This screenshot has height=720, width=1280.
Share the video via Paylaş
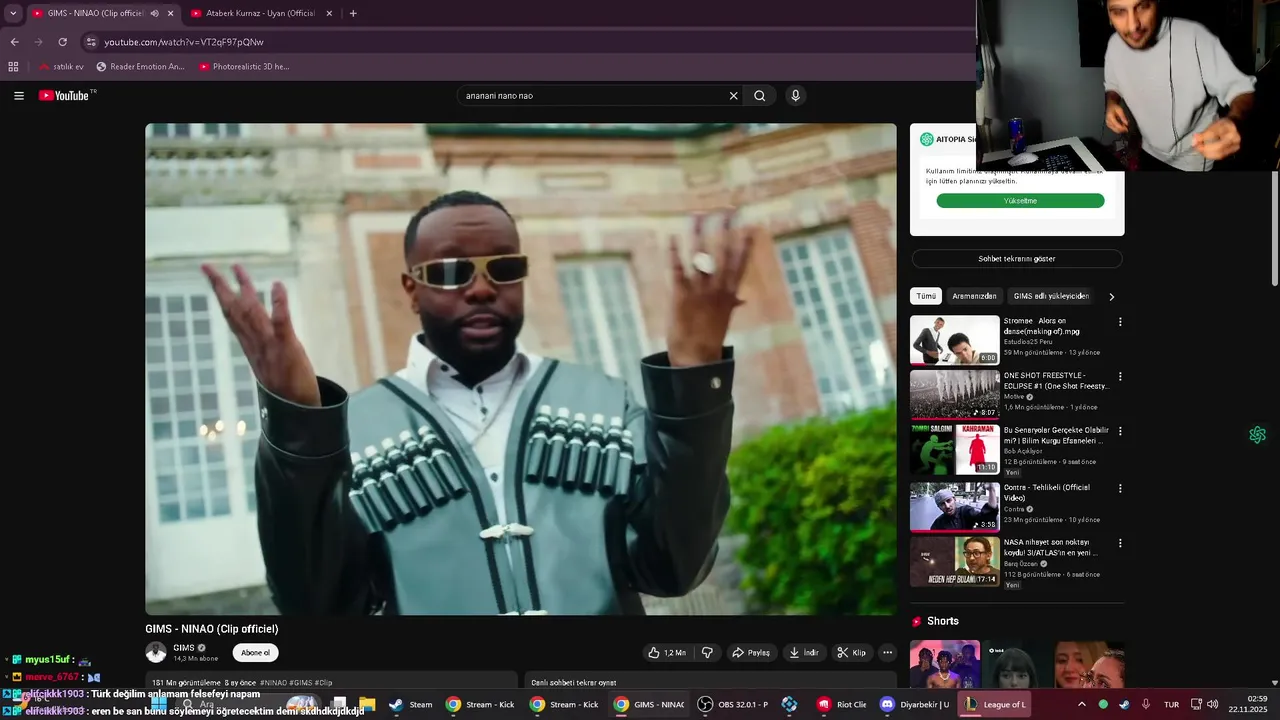tap(750, 653)
